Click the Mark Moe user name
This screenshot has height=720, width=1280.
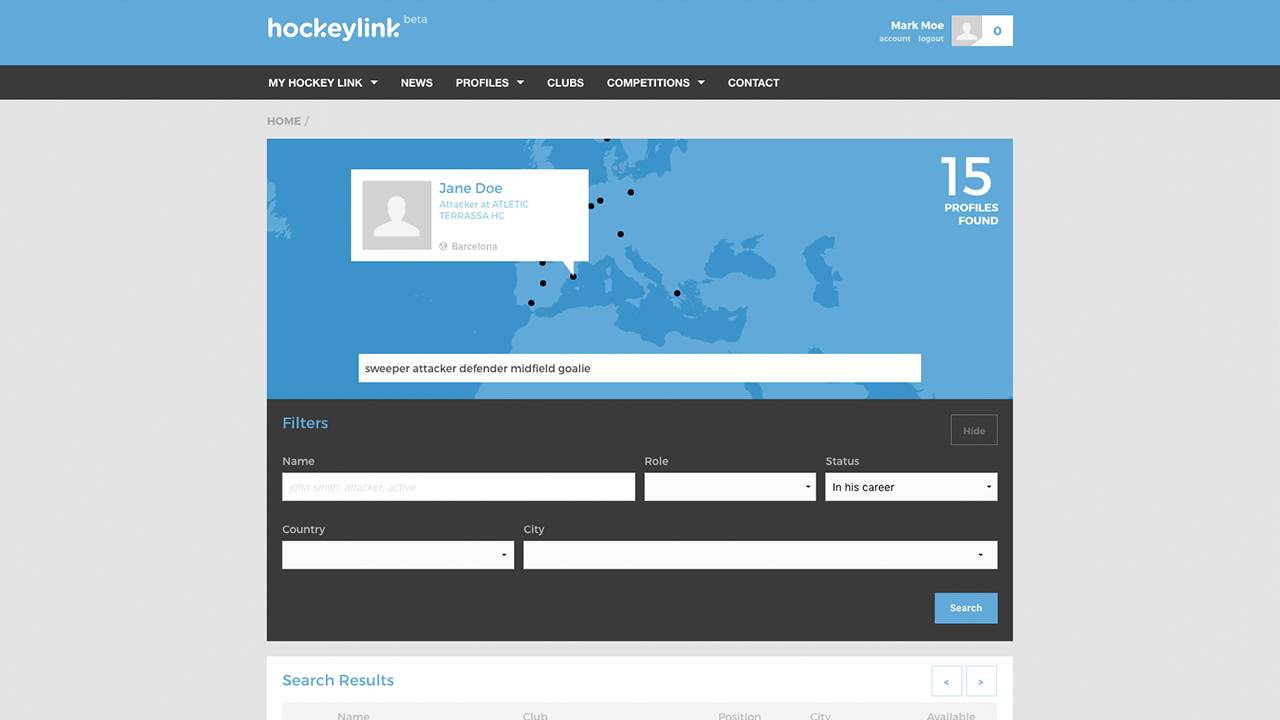coord(917,25)
